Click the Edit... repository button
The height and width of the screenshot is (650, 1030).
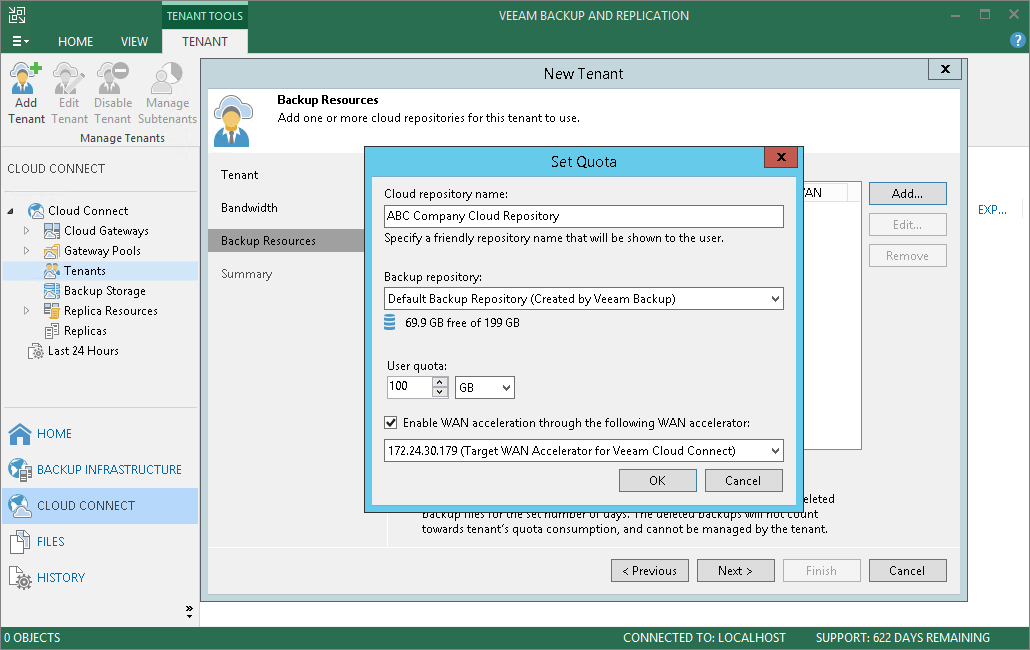pos(907,225)
